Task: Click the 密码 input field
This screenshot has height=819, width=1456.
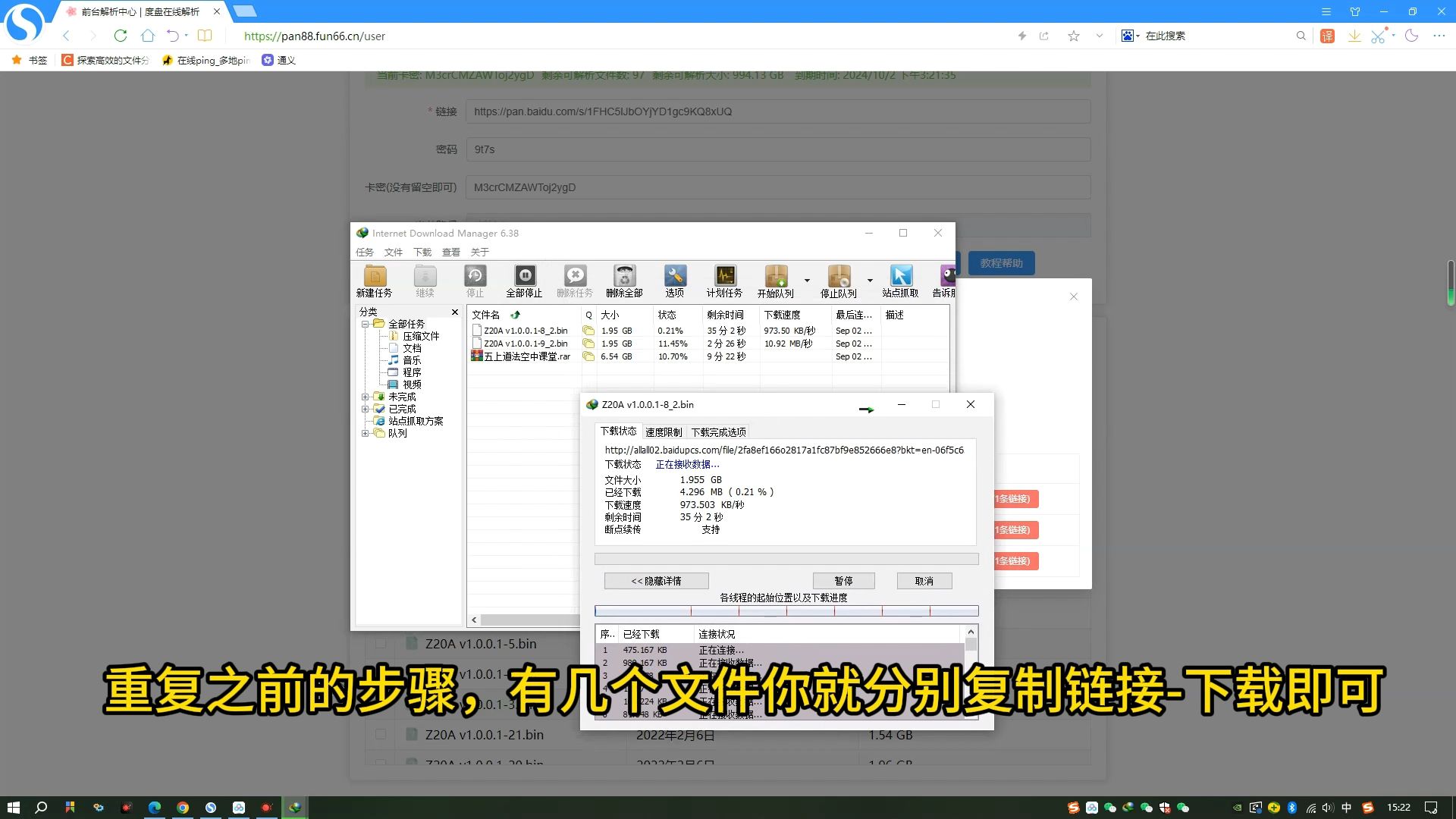Action: 778,149
